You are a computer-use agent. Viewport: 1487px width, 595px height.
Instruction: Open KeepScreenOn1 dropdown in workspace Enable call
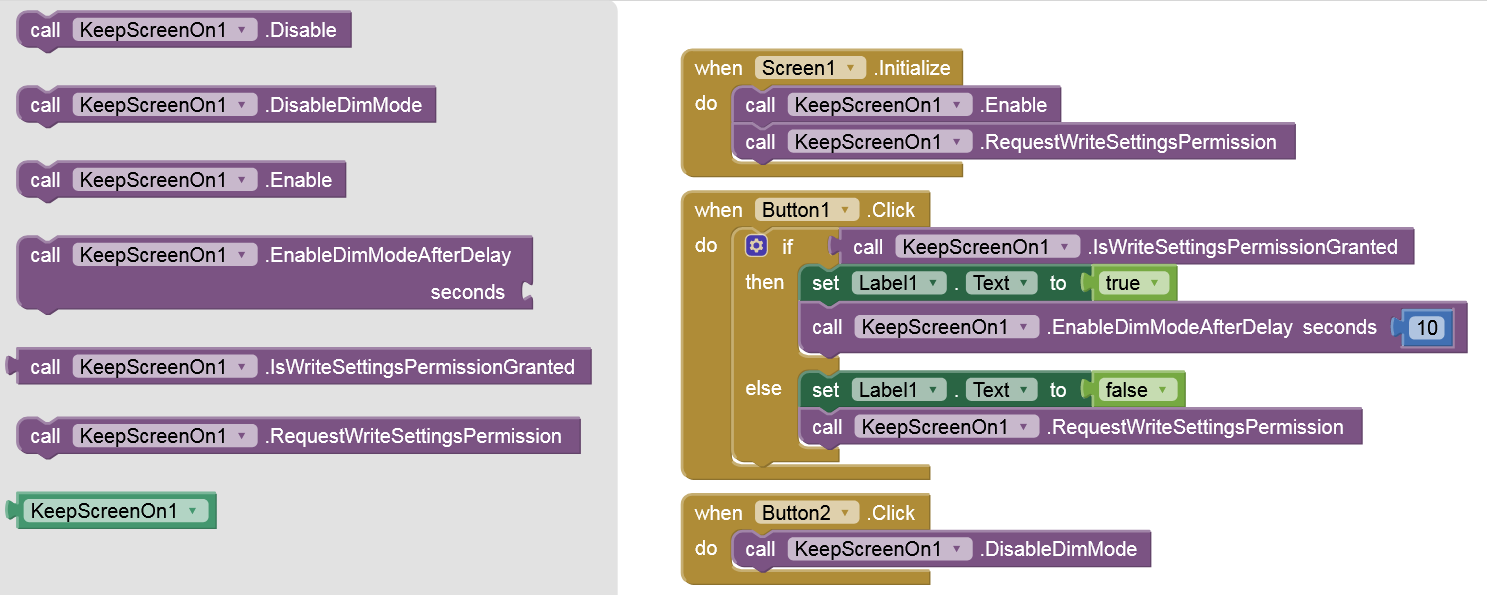pos(957,105)
